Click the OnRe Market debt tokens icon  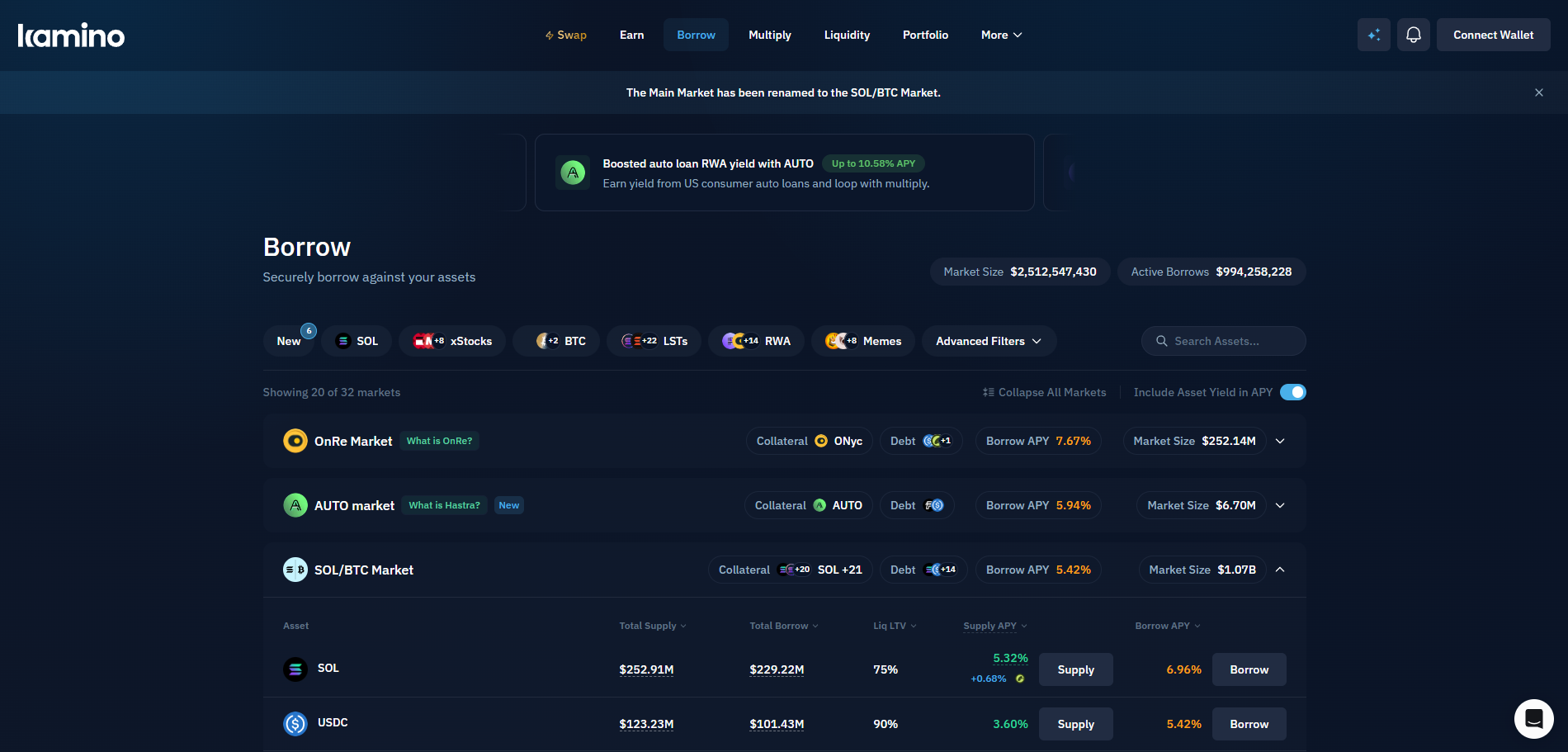click(937, 441)
